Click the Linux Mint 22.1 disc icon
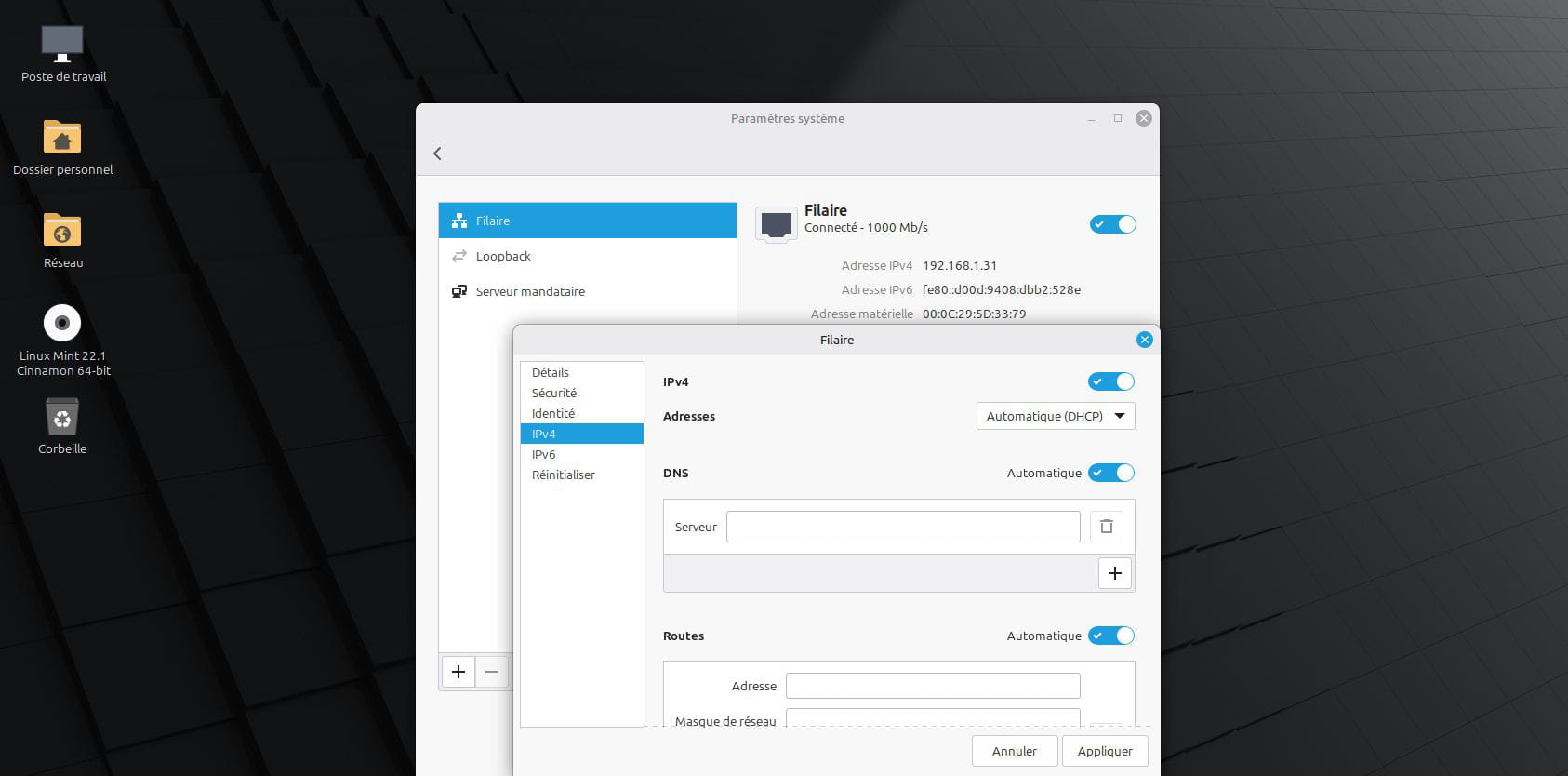 [62, 324]
